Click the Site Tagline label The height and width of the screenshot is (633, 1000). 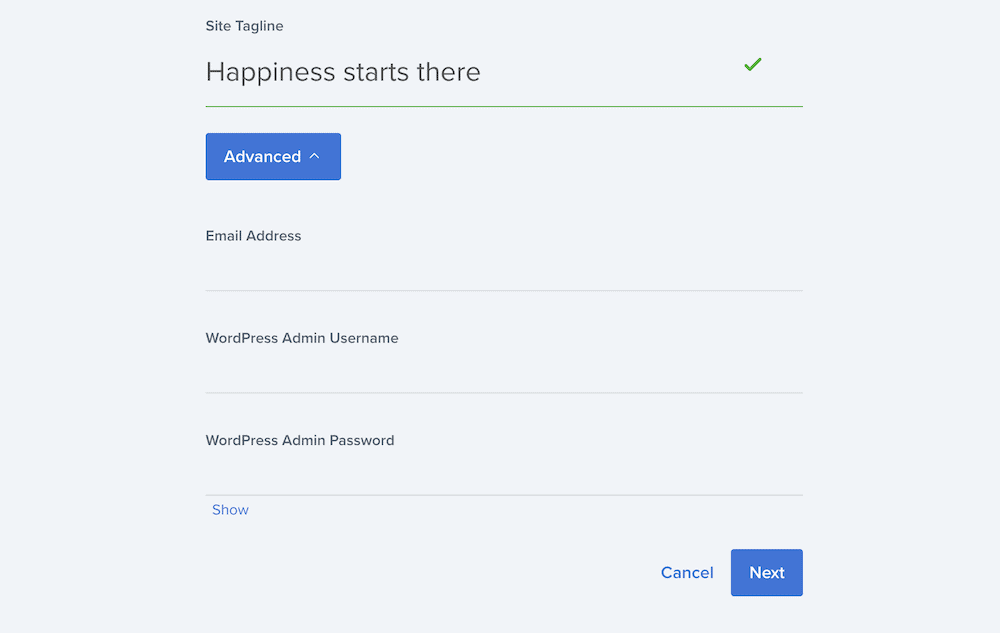(x=244, y=26)
